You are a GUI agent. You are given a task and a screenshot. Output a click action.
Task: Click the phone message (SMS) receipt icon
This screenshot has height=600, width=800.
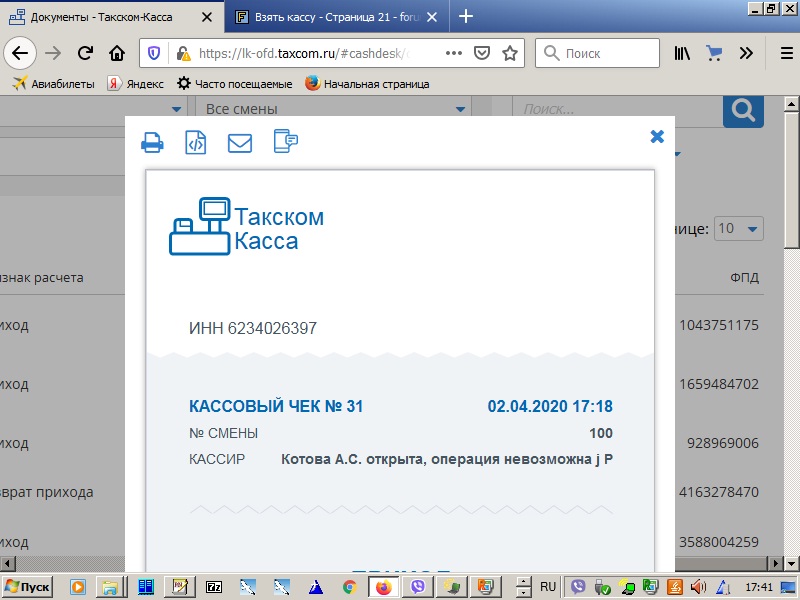tap(286, 141)
